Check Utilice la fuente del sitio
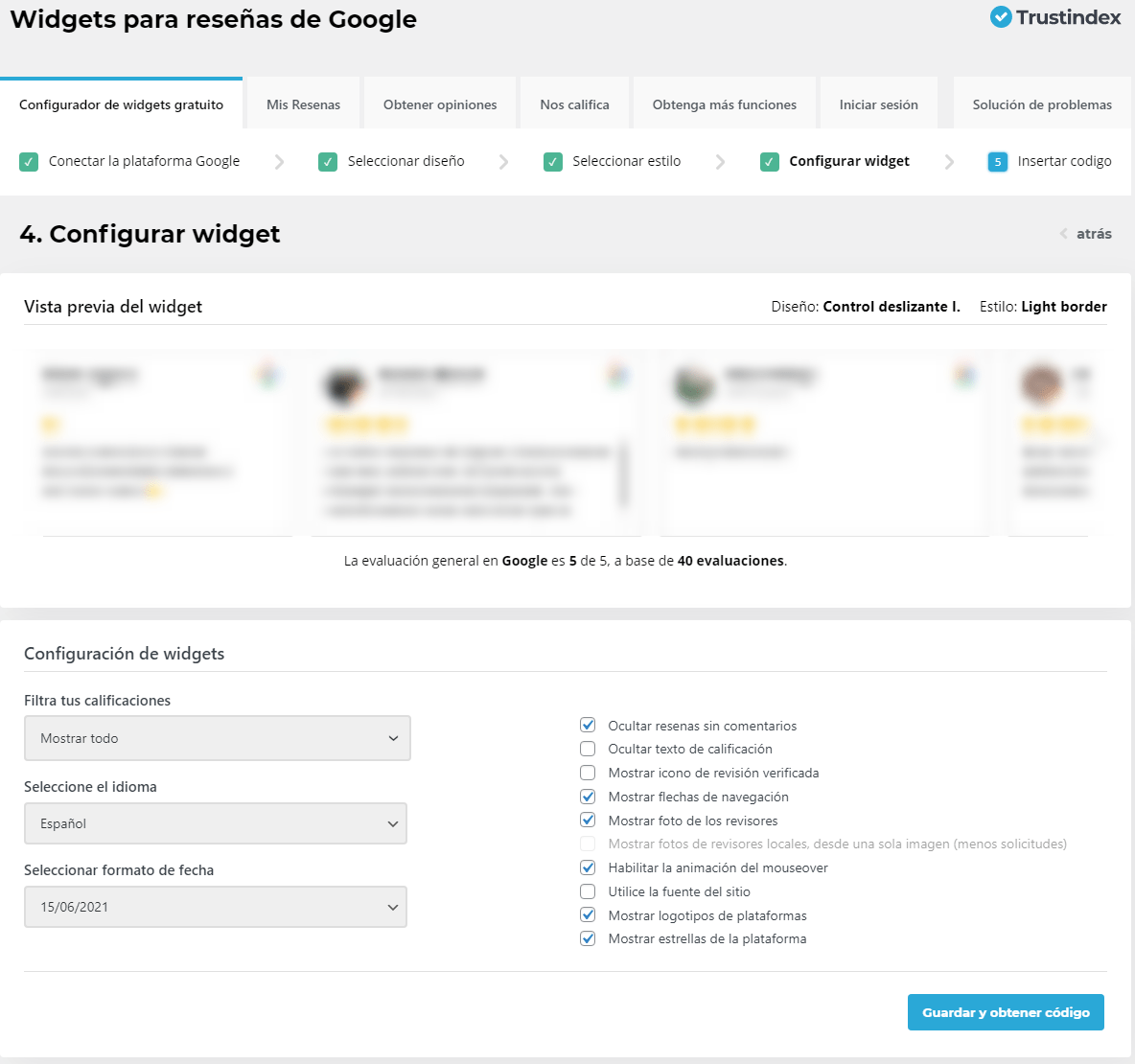 588,891
